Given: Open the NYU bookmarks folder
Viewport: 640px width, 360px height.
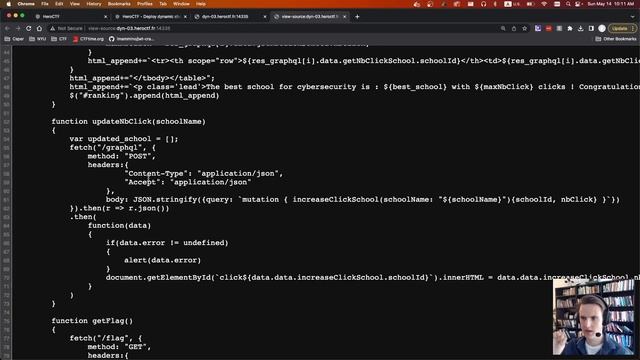Looking at the screenshot, I should (x=38, y=39).
